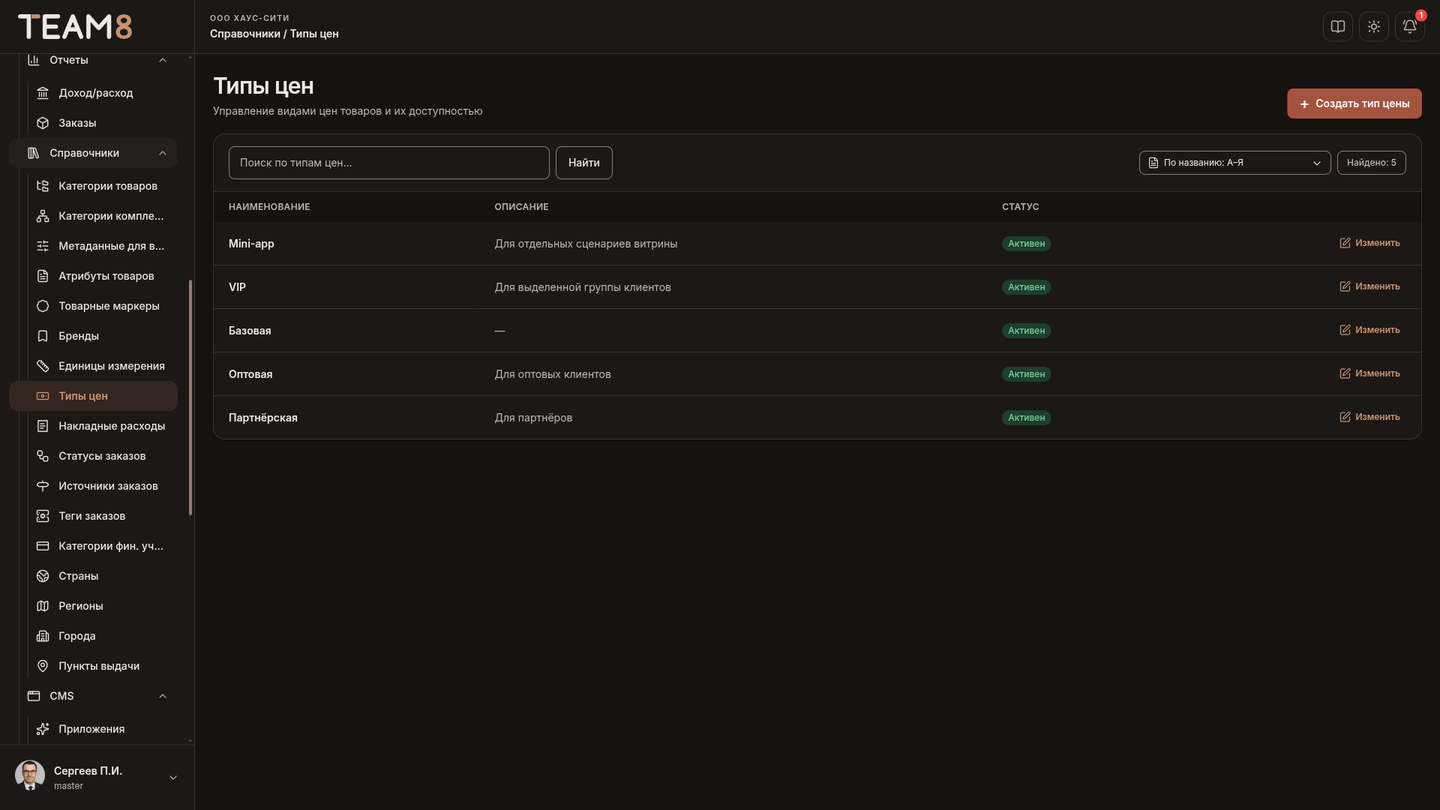Viewport: 1440px width, 810px height.
Task: Focus the Поиск по типам цен field
Action: (389, 163)
